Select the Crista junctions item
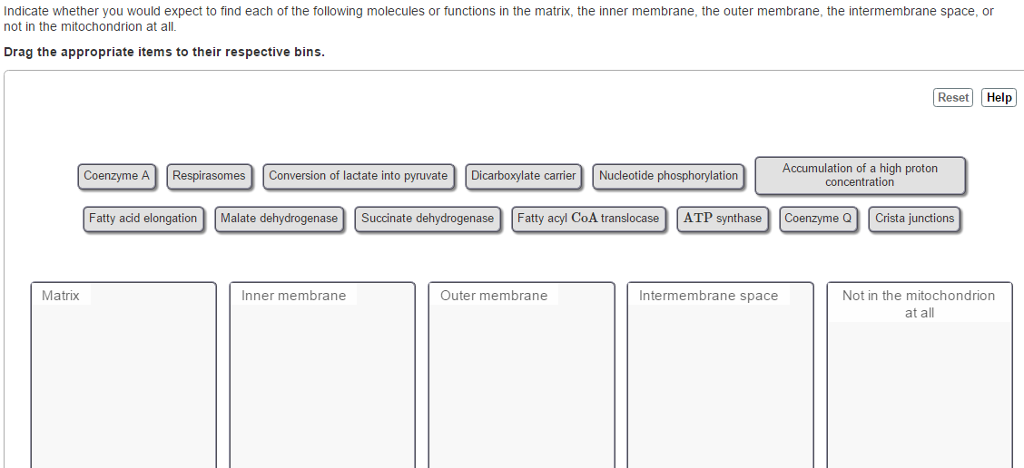Screen dimensions: 1024x468 point(914,219)
